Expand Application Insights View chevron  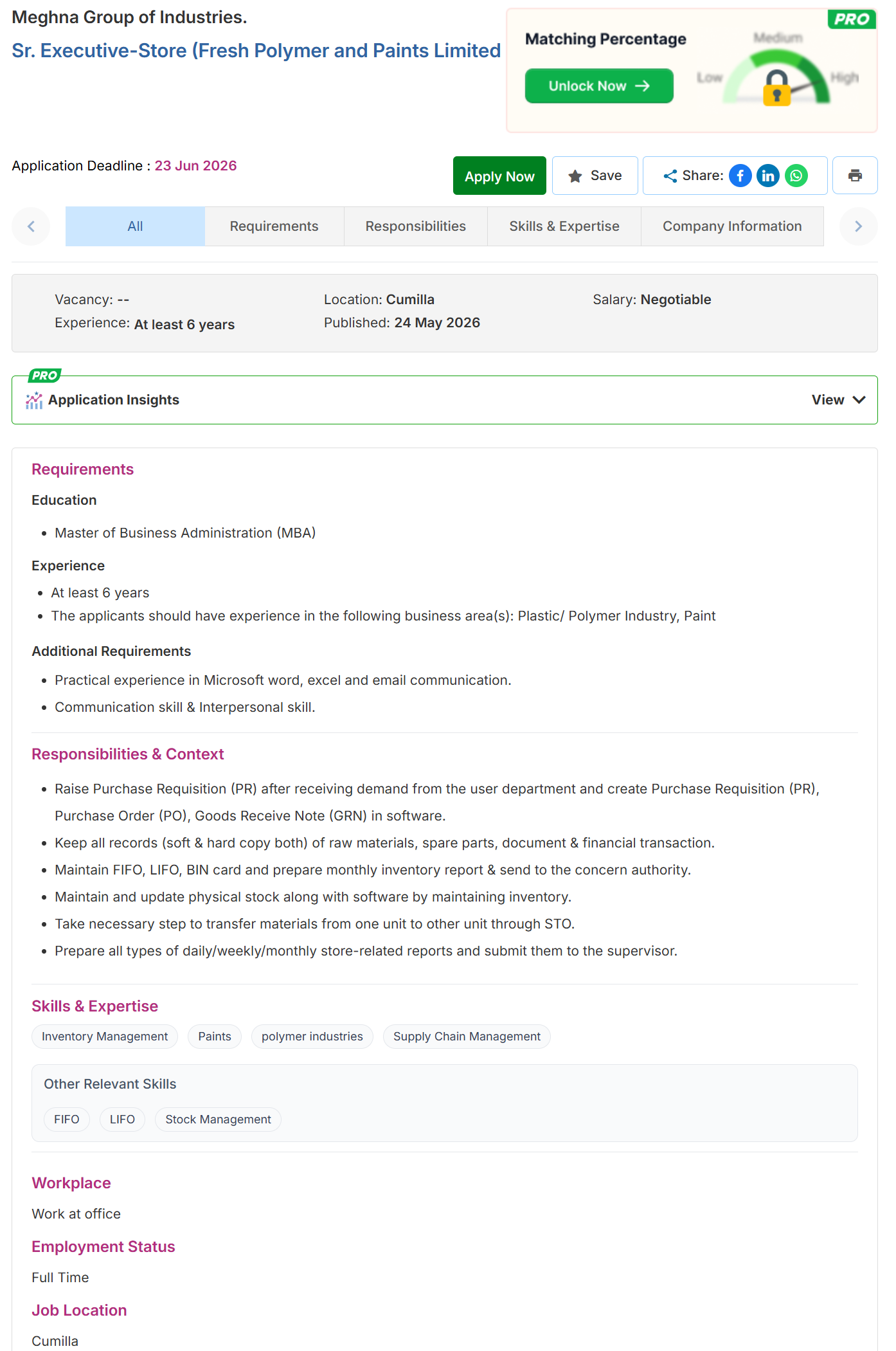[x=859, y=400]
